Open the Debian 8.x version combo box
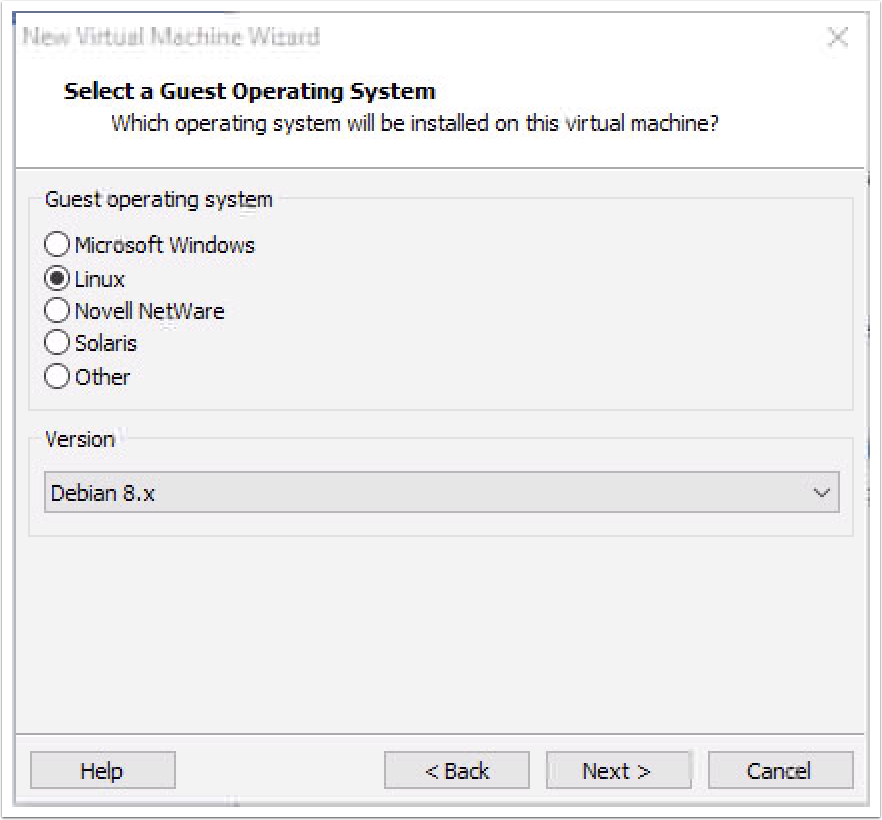 [x=442, y=492]
